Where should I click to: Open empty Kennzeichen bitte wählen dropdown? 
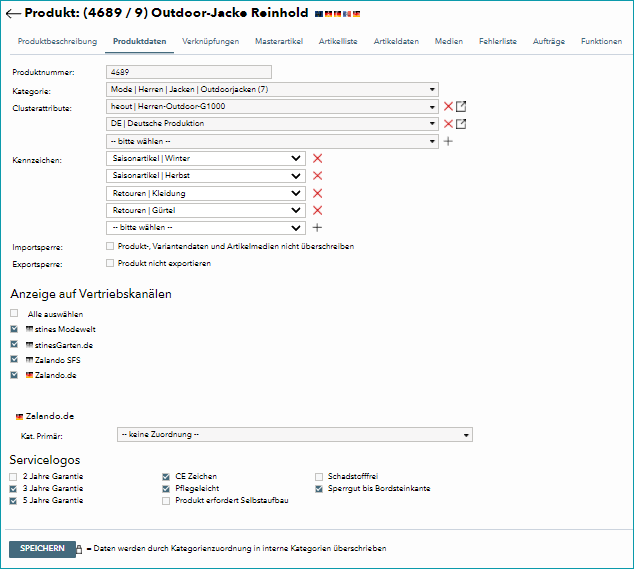206,228
